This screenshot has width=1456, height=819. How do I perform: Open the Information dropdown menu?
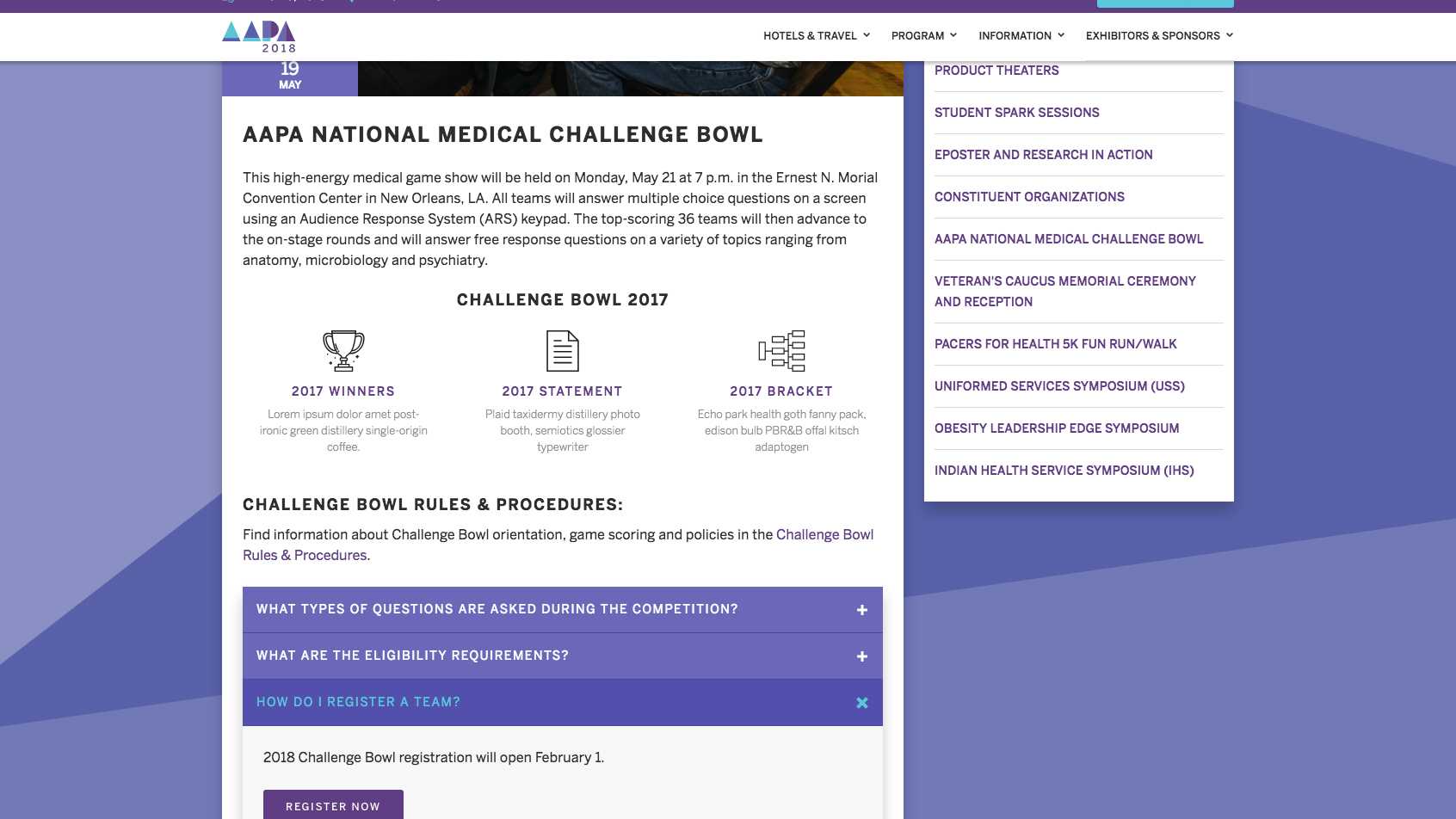point(1021,35)
